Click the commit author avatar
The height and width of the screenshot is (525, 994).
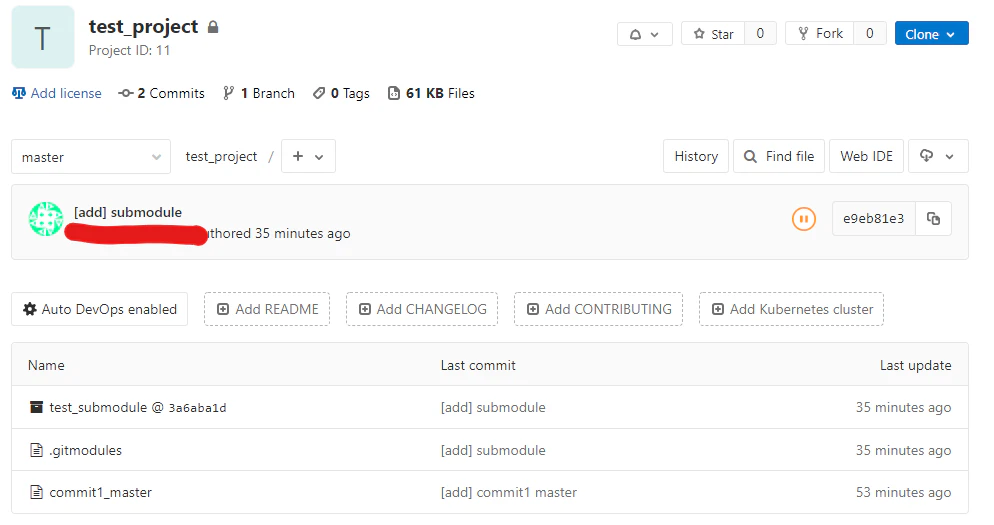[x=46, y=219]
